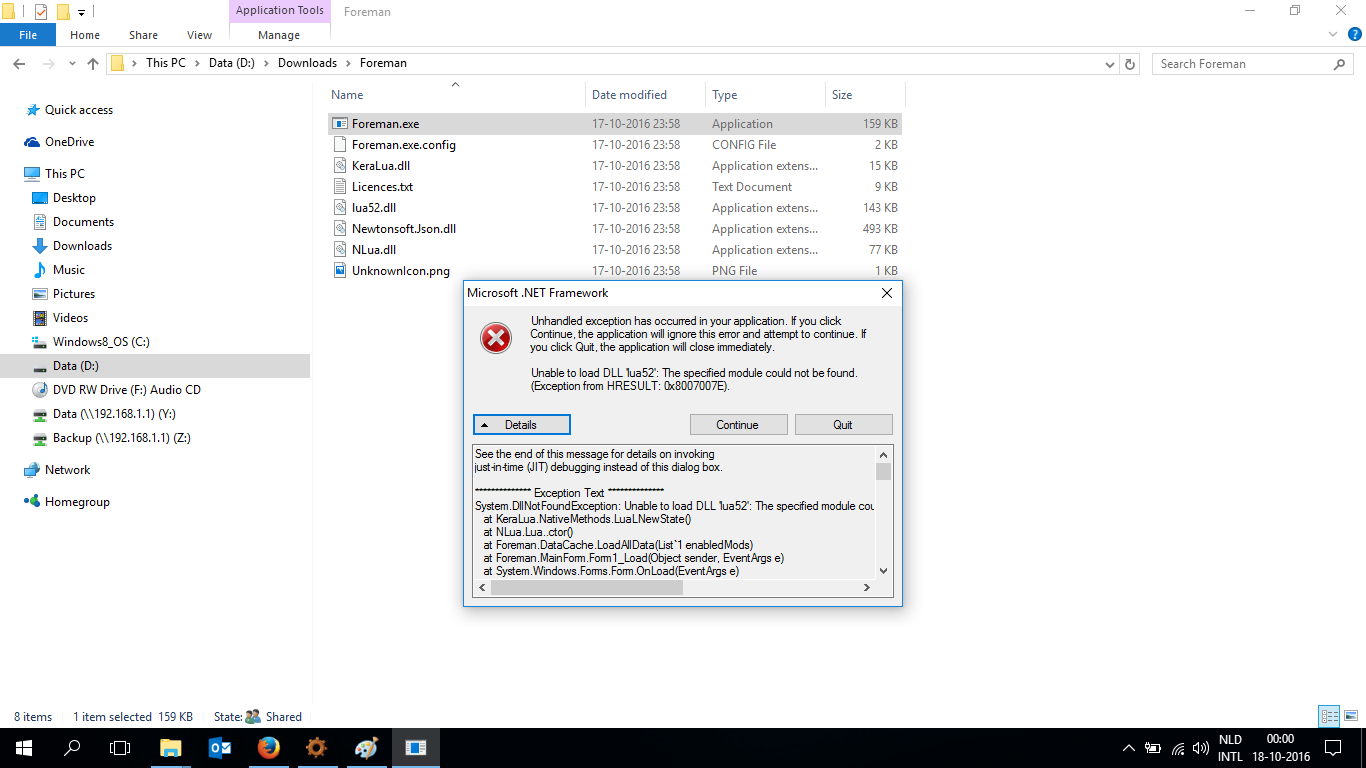Switch to the View ribbon tab
This screenshot has height=768, width=1366.
[x=199, y=35]
